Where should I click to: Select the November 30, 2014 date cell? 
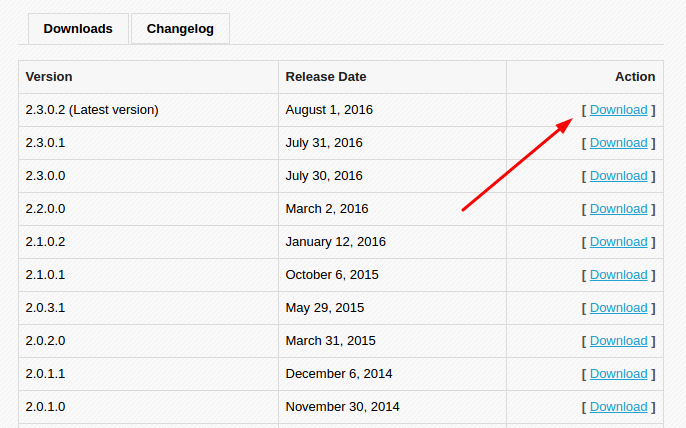click(x=392, y=407)
